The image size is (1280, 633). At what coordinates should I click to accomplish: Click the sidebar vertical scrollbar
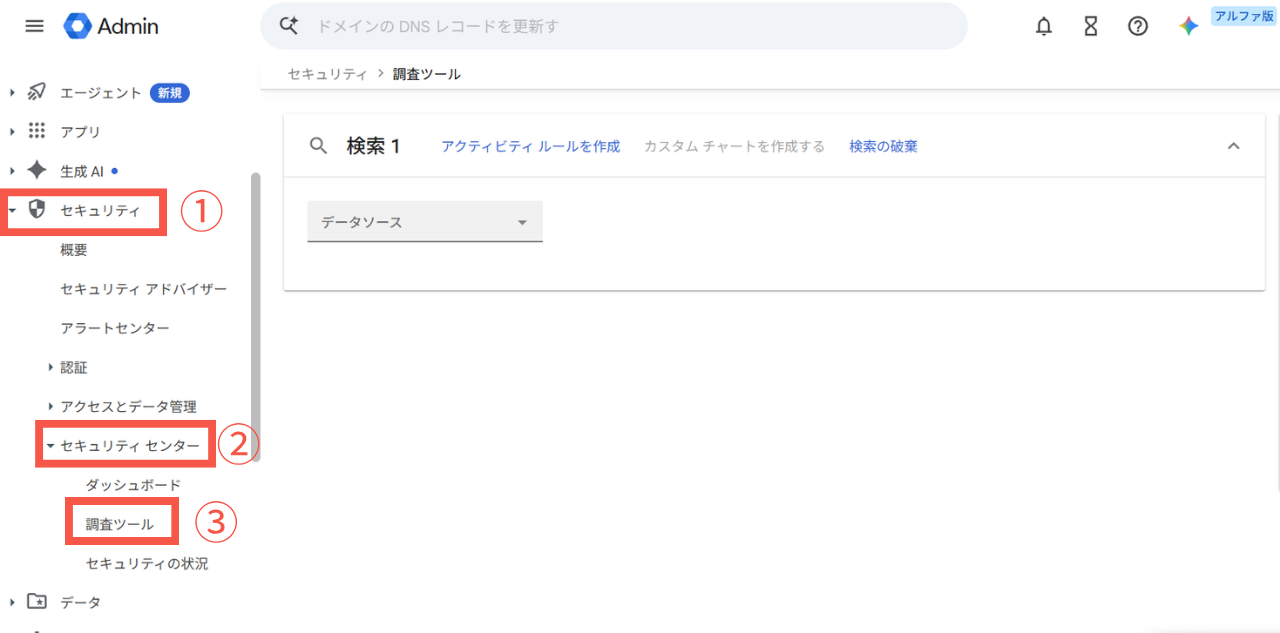coord(255,317)
